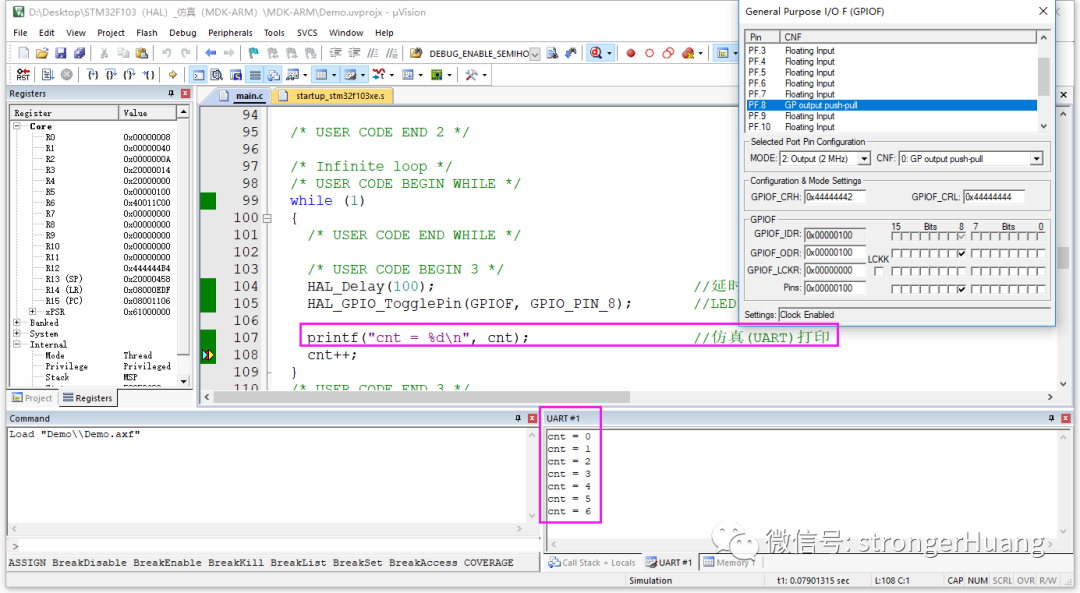Viewport: 1080px width, 593px height.
Task: Switch to startup_stm32f103xe.s tab
Action: pos(333,96)
